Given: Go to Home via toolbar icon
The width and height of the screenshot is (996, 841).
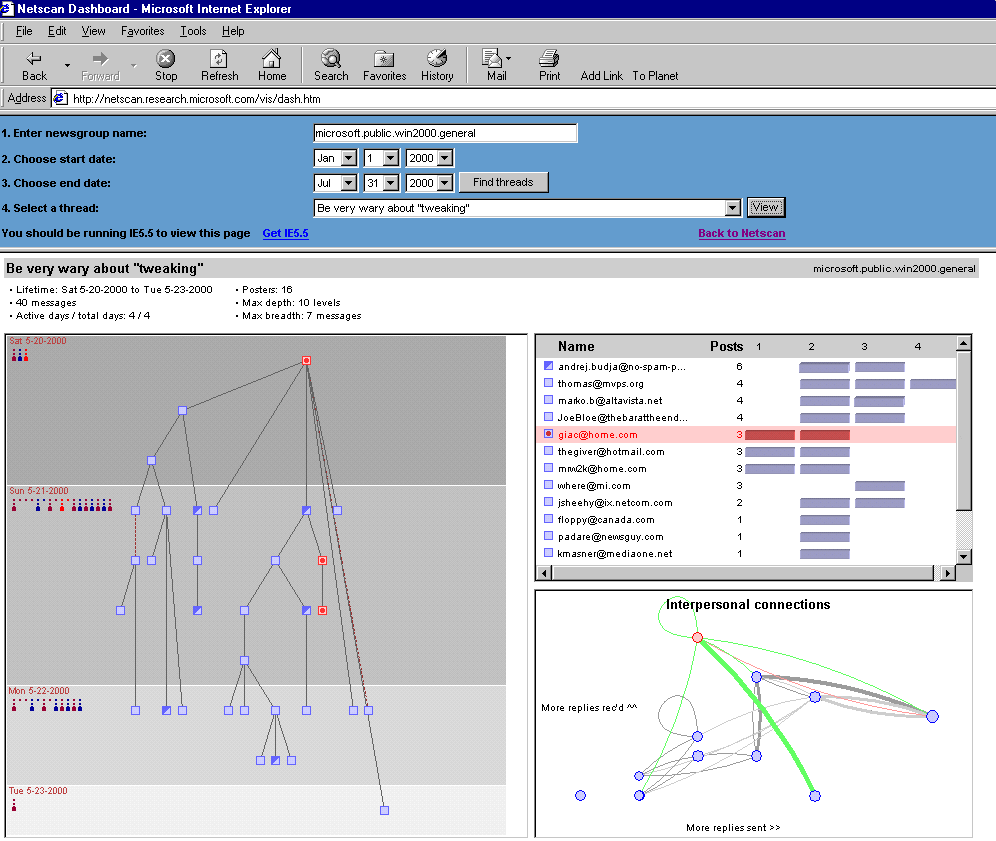Looking at the screenshot, I should [271, 60].
